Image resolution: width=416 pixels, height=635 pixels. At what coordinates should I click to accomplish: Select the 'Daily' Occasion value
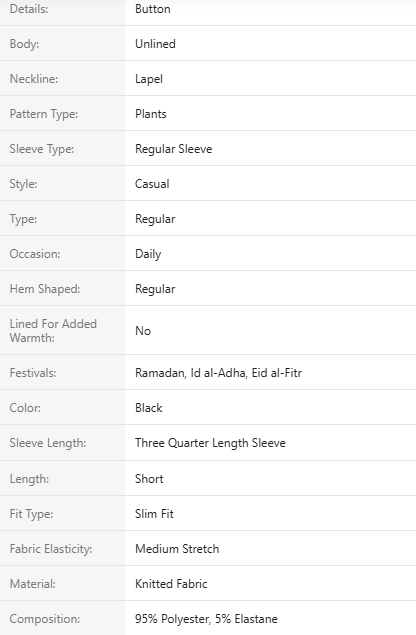[x=148, y=254]
